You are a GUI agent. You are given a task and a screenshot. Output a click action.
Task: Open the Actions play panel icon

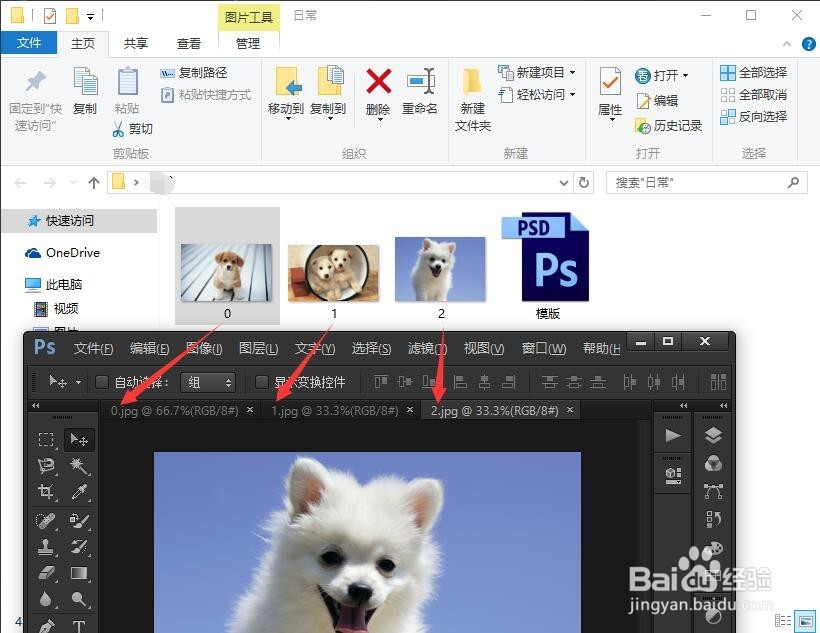point(673,435)
